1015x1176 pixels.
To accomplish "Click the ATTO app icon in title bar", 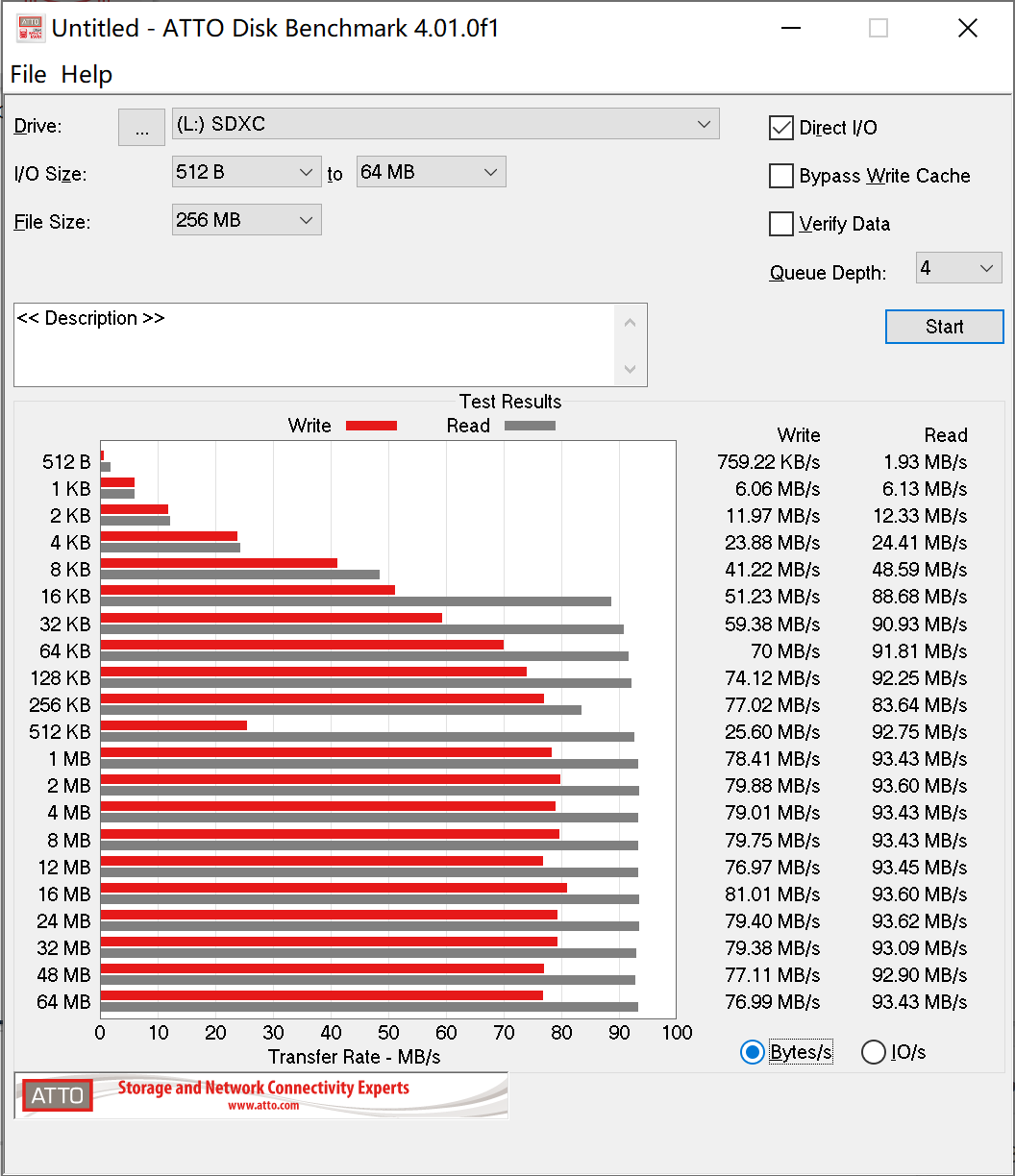I will (29, 28).
